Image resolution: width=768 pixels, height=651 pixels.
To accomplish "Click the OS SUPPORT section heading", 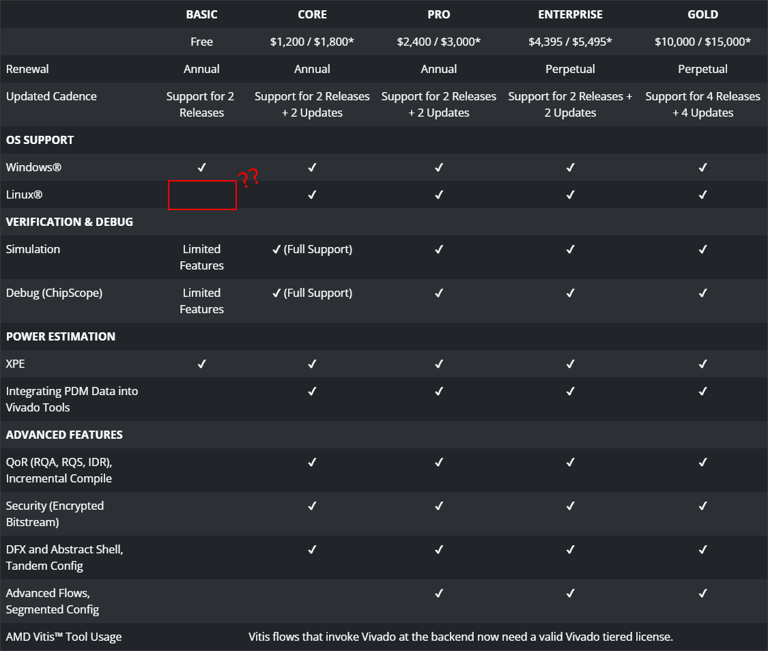I will click(x=40, y=140).
